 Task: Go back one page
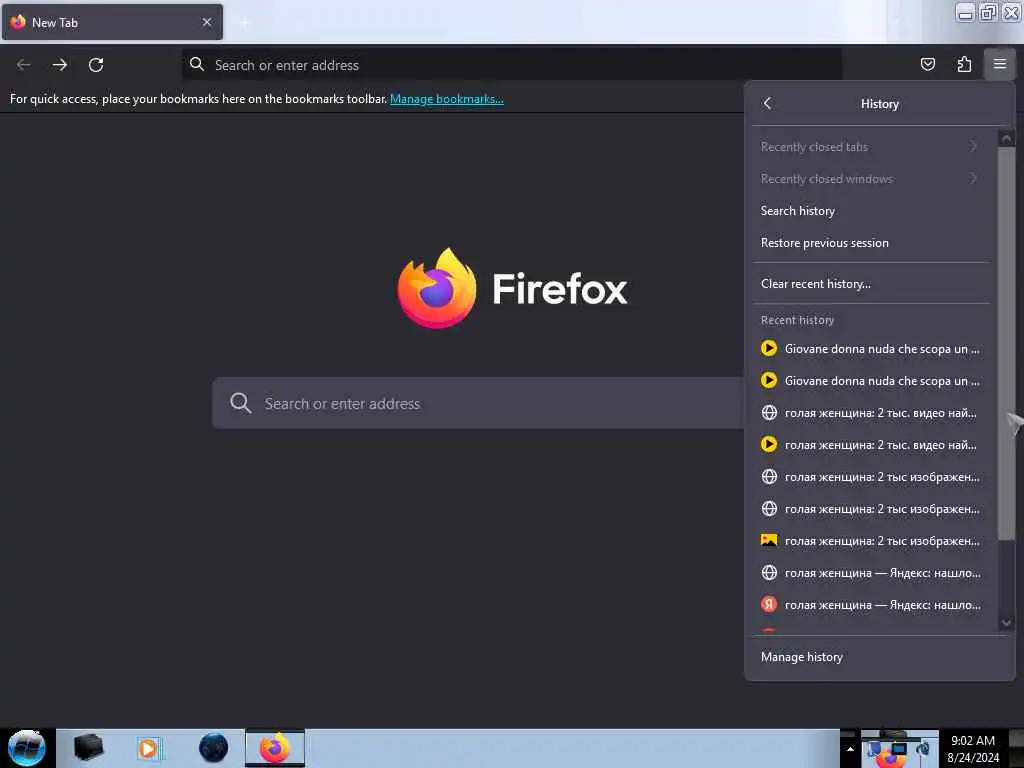(x=24, y=65)
